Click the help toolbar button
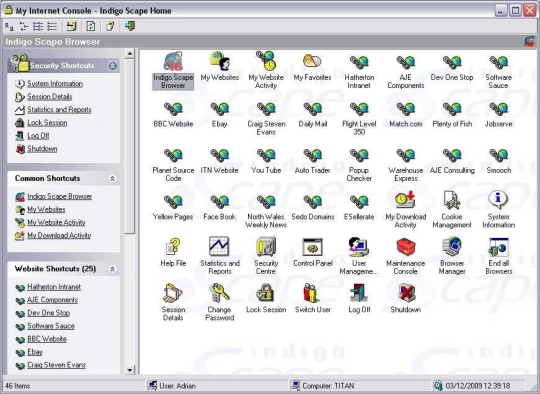 pos(110,26)
